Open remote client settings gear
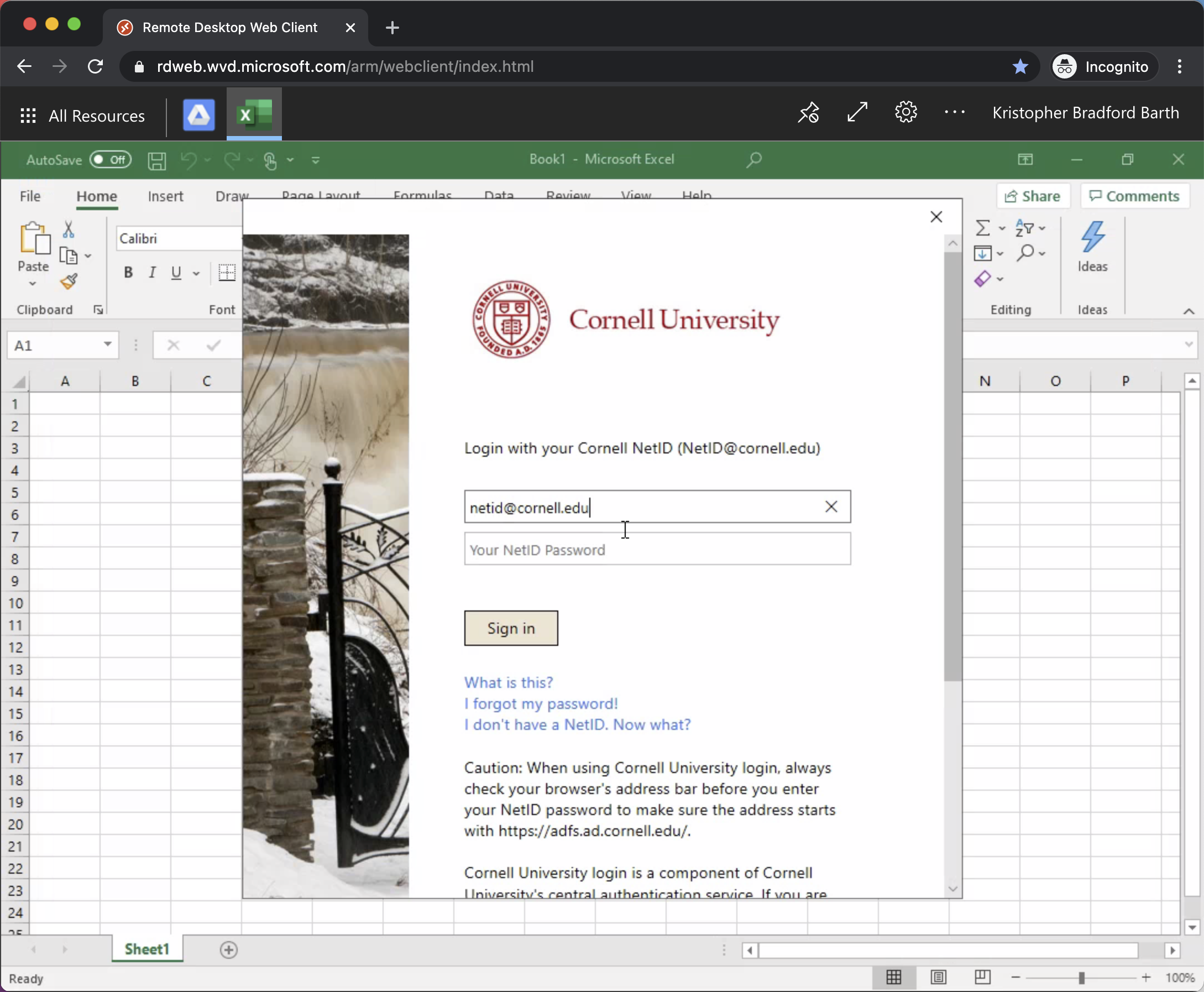This screenshot has width=1204, height=992. [906, 112]
